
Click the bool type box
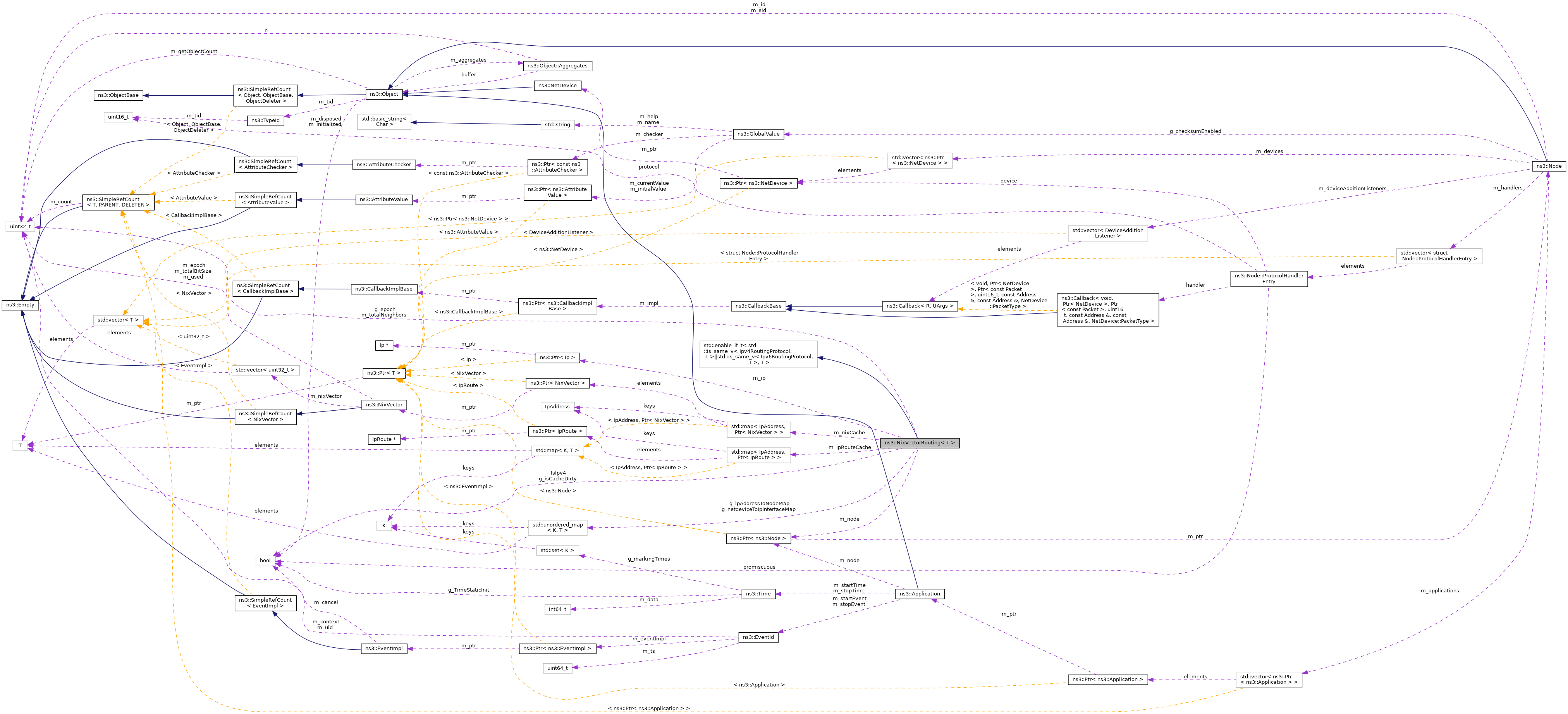coord(265,560)
